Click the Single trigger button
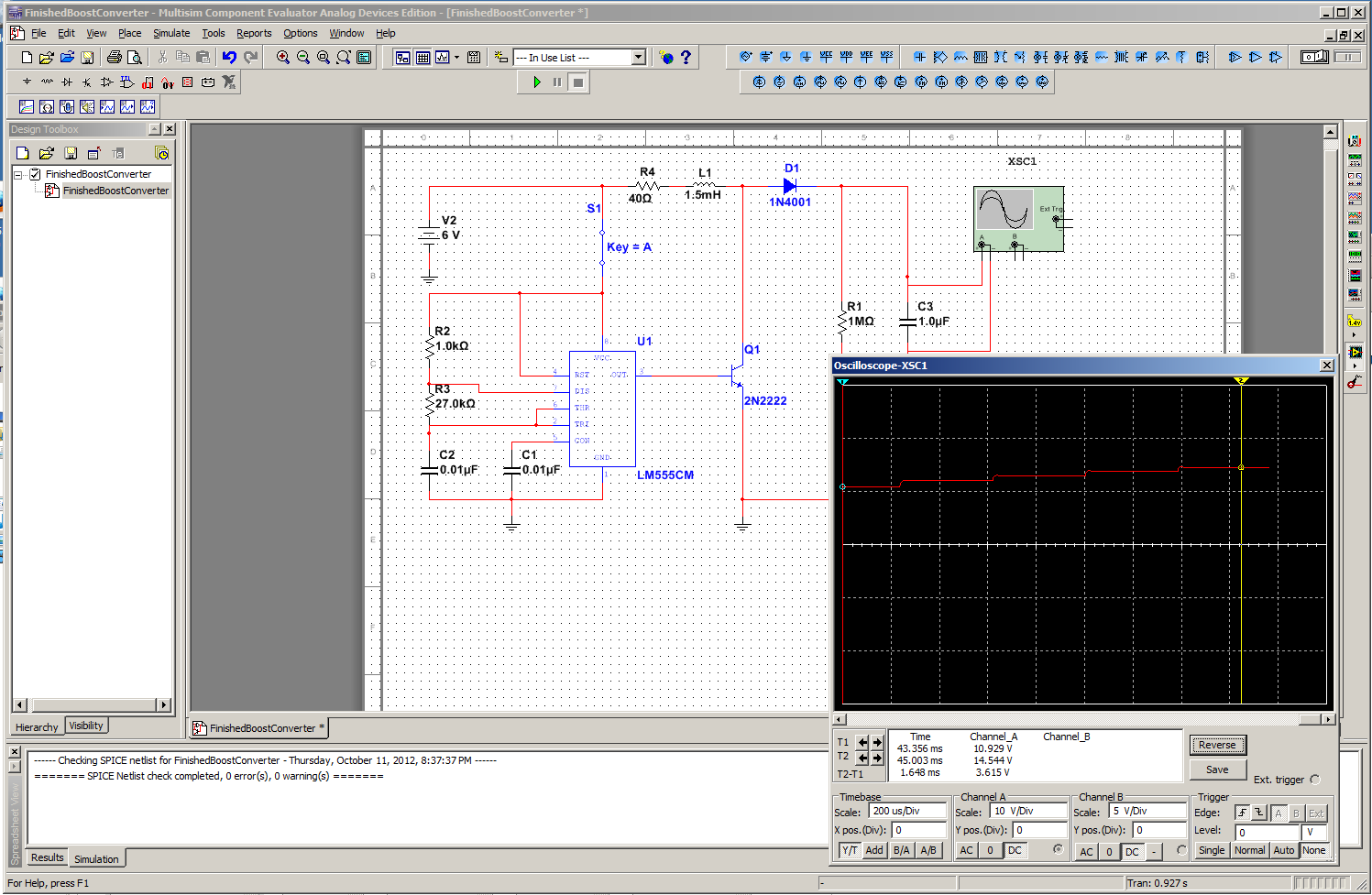The width and height of the screenshot is (1372, 895). pos(1212,850)
